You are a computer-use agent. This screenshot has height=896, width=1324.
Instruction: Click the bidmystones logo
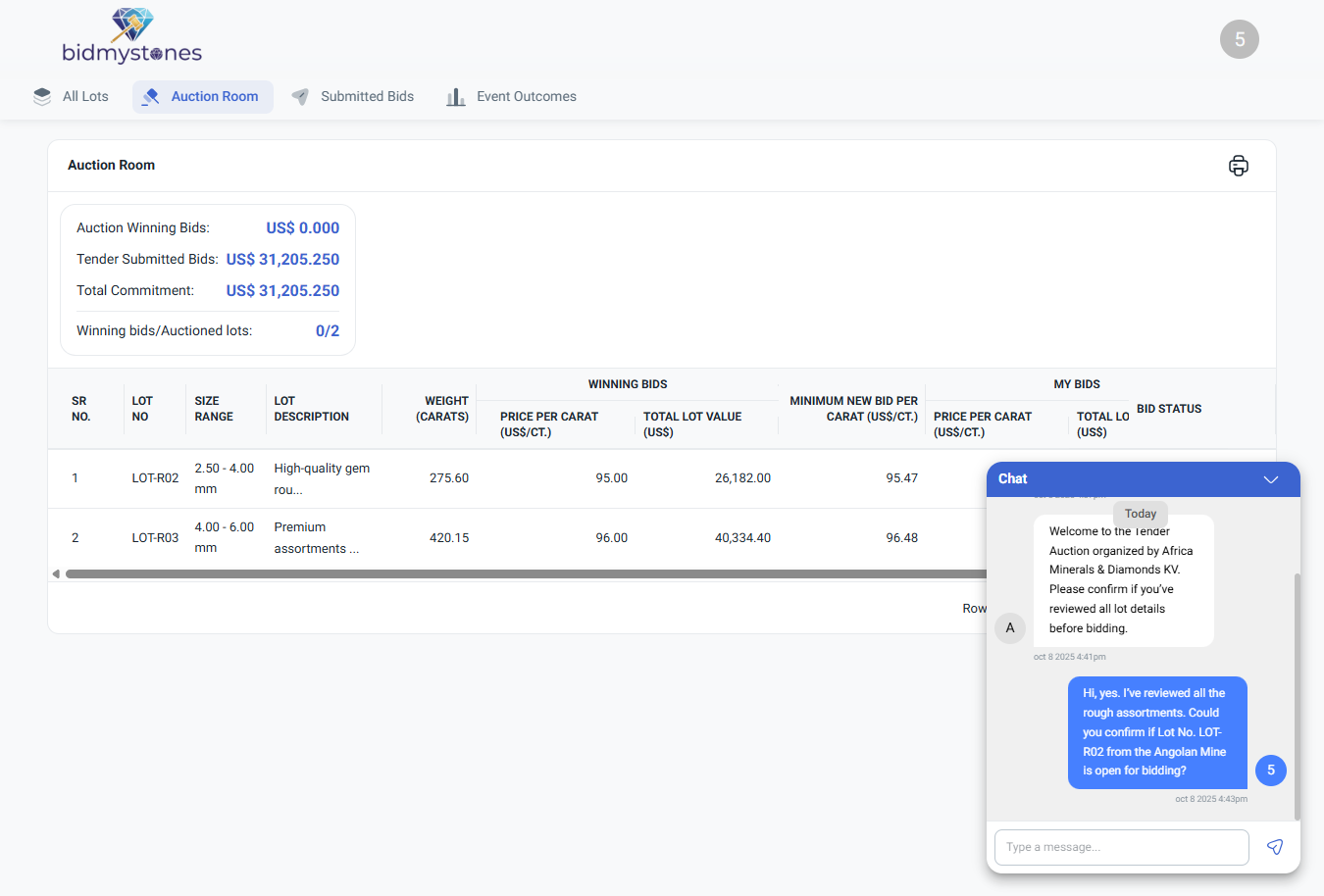(x=132, y=36)
